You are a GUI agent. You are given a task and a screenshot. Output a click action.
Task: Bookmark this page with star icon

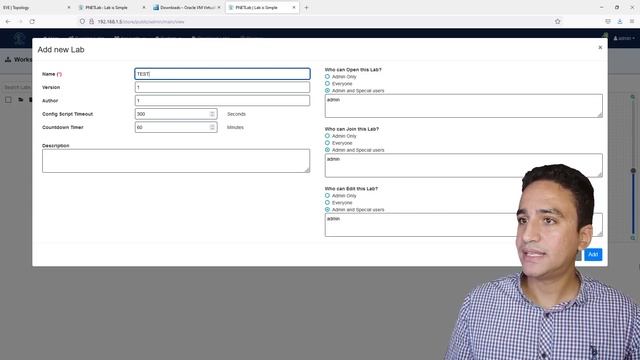point(558,22)
